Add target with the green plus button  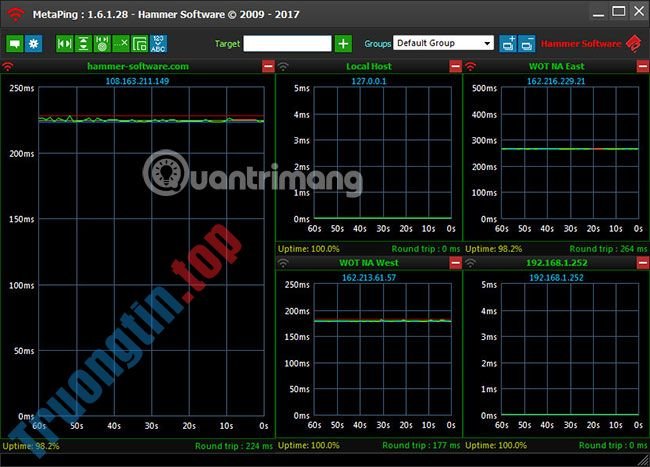343,44
